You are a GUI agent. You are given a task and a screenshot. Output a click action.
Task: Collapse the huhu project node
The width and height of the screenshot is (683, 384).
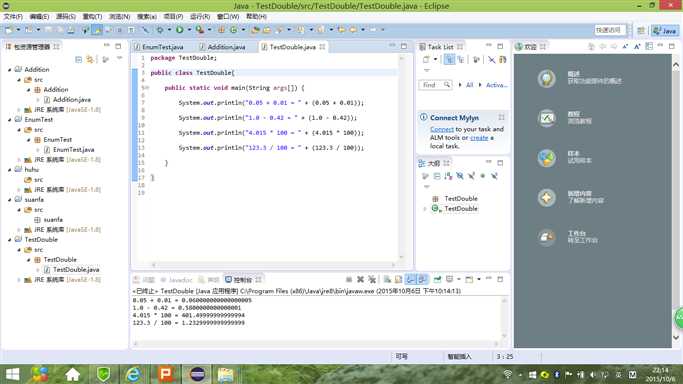coord(10,169)
